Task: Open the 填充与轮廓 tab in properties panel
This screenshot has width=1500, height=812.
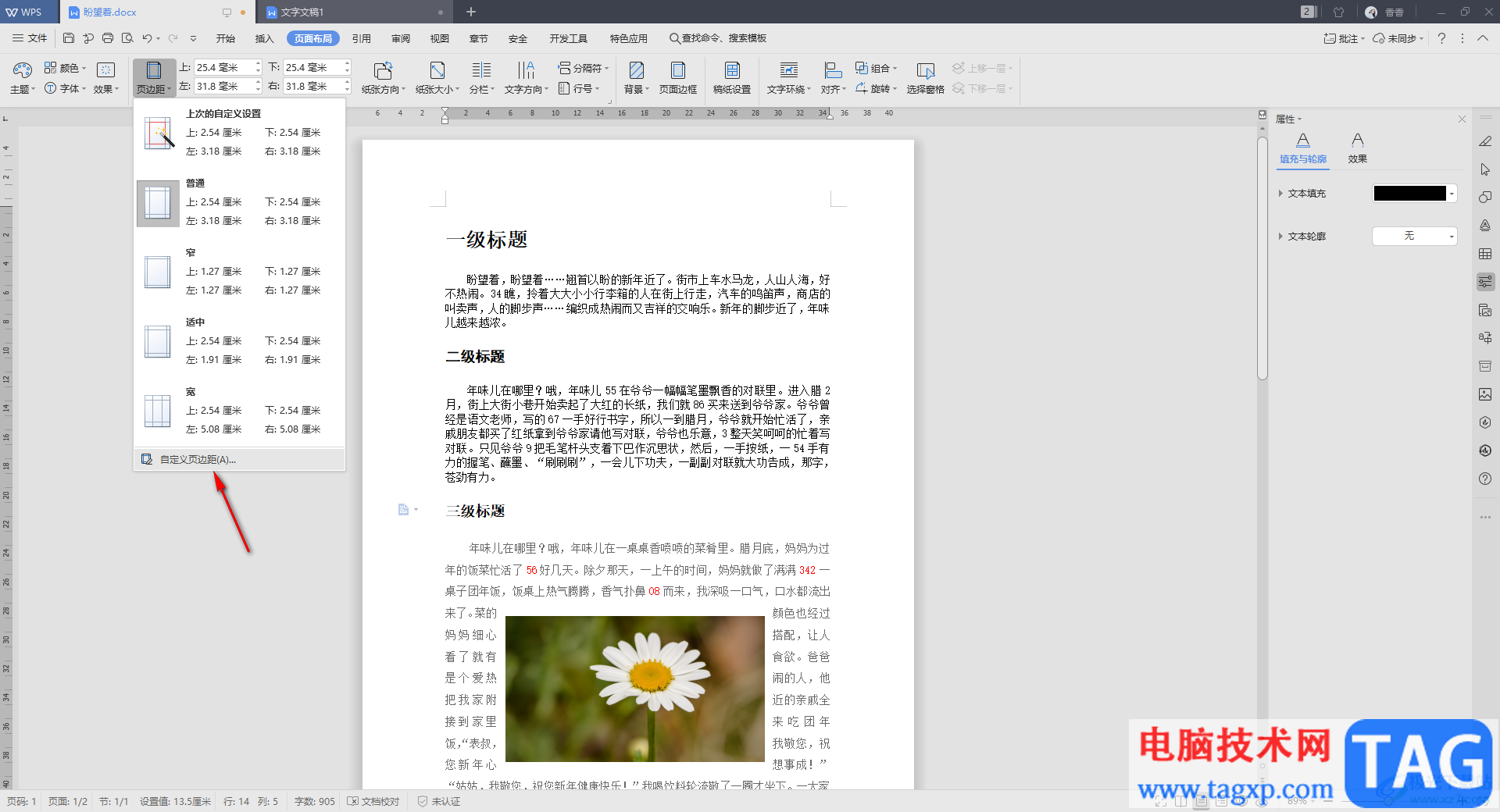Action: [x=1303, y=148]
